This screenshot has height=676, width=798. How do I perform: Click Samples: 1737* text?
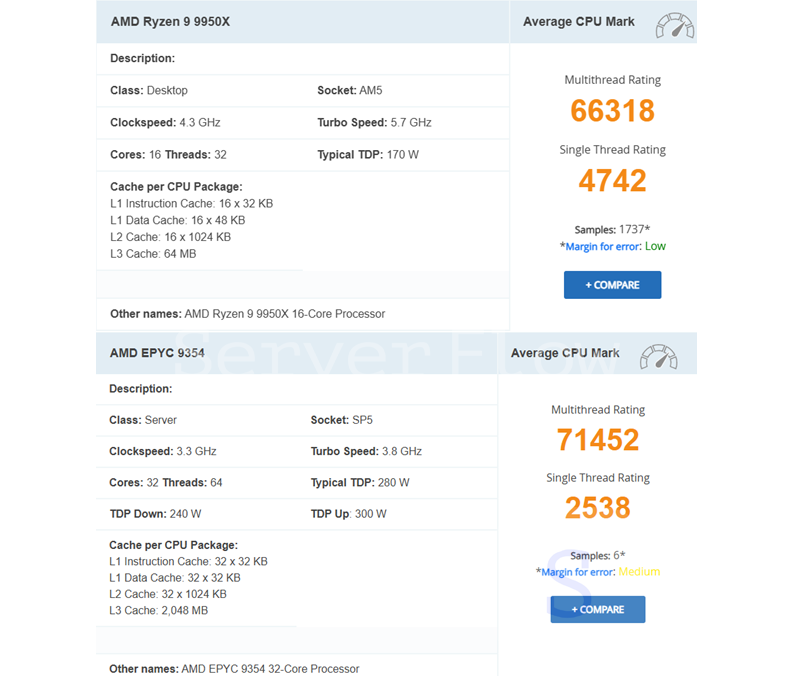point(612,230)
